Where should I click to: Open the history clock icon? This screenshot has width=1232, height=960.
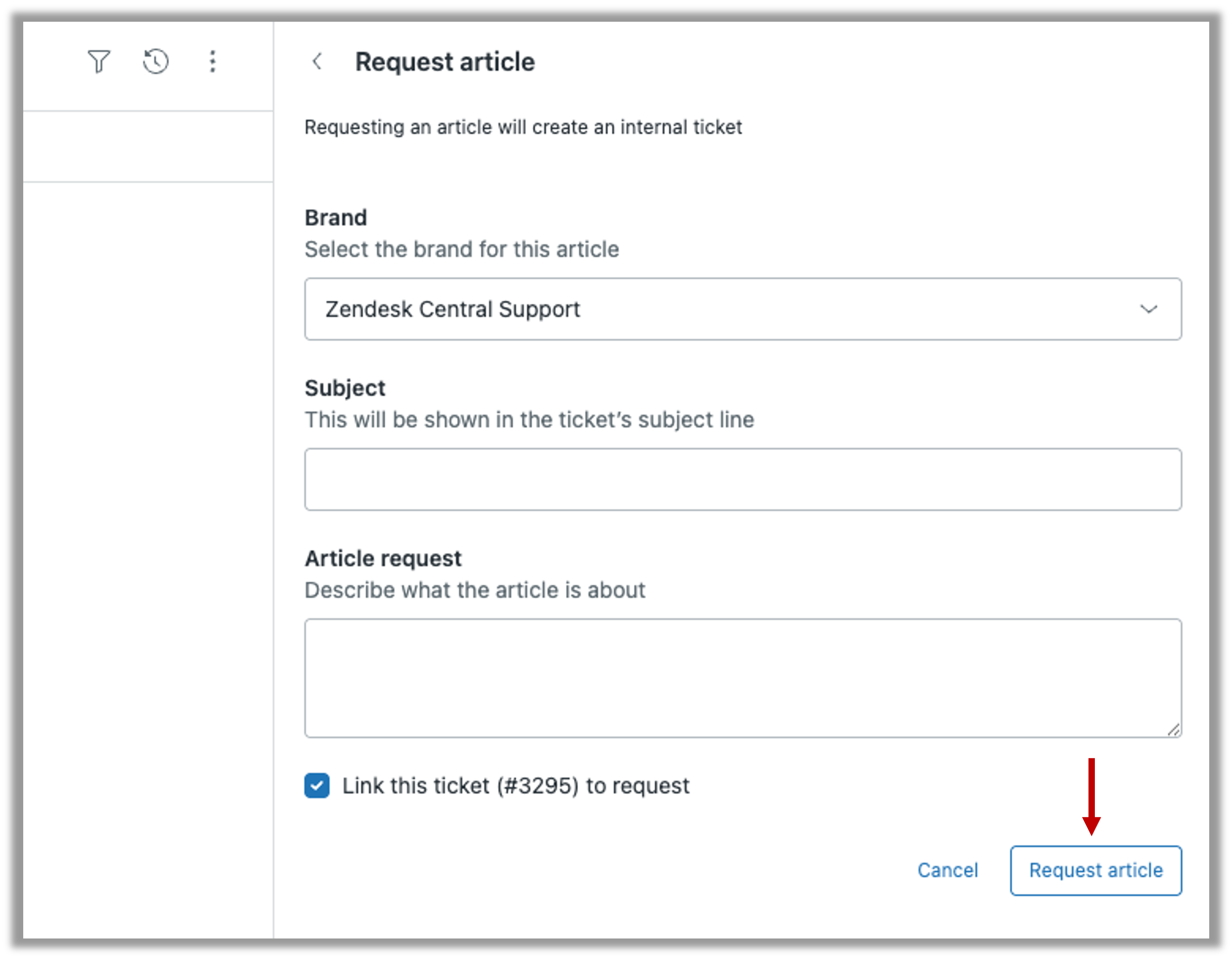[x=156, y=61]
